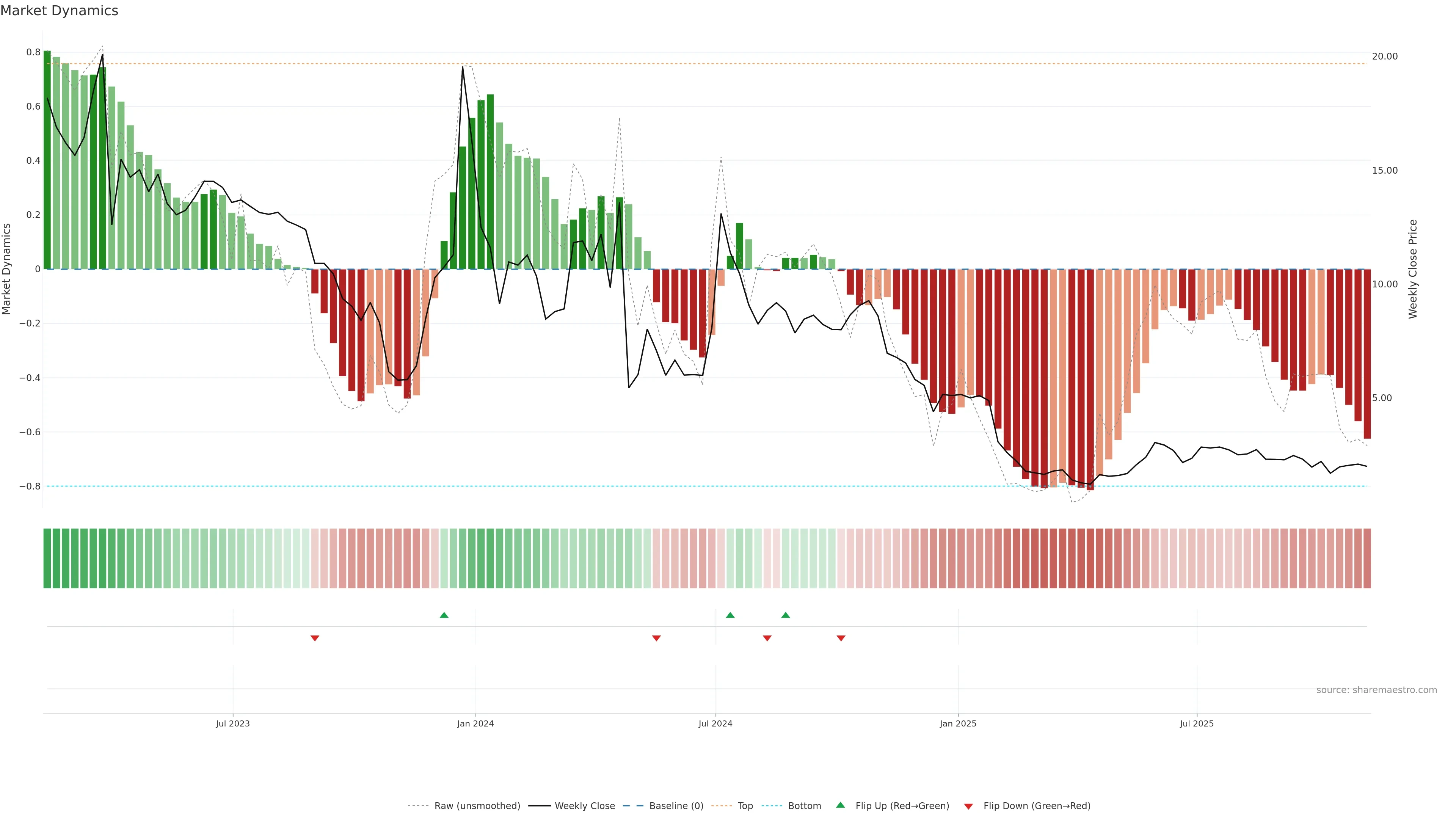The image size is (1456, 819).
Task: Click the first dark green heatmap strip cell
Action: click(47, 559)
